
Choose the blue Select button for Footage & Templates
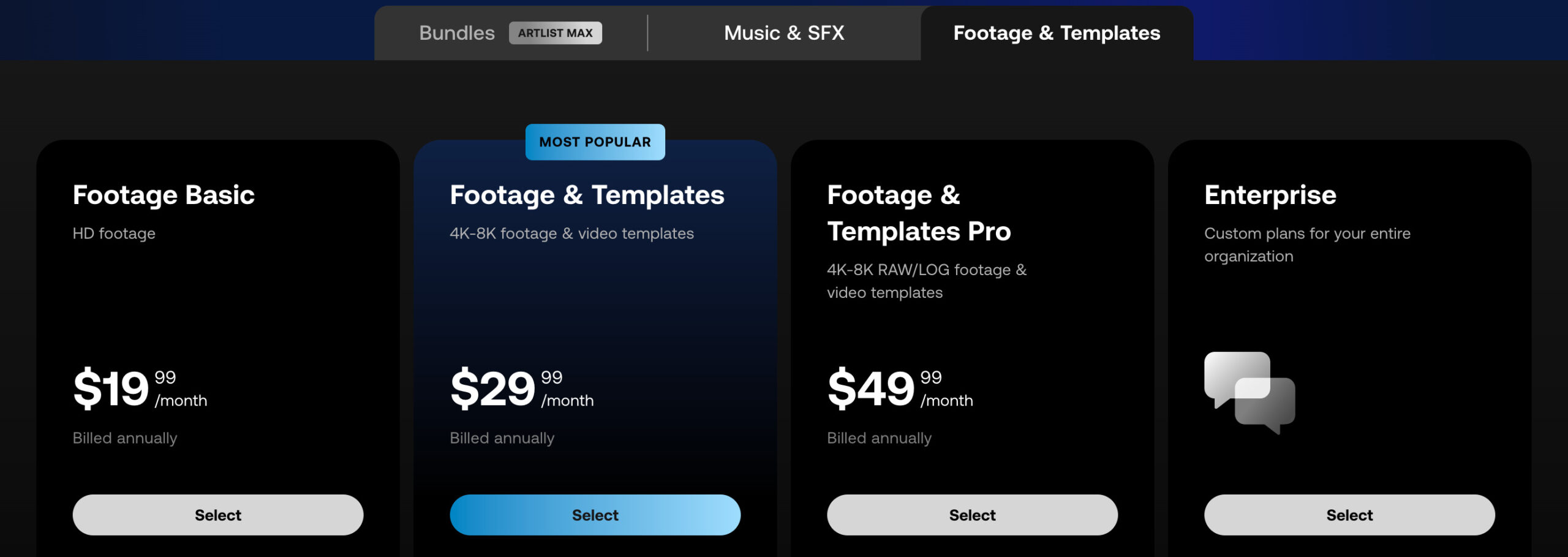click(595, 515)
